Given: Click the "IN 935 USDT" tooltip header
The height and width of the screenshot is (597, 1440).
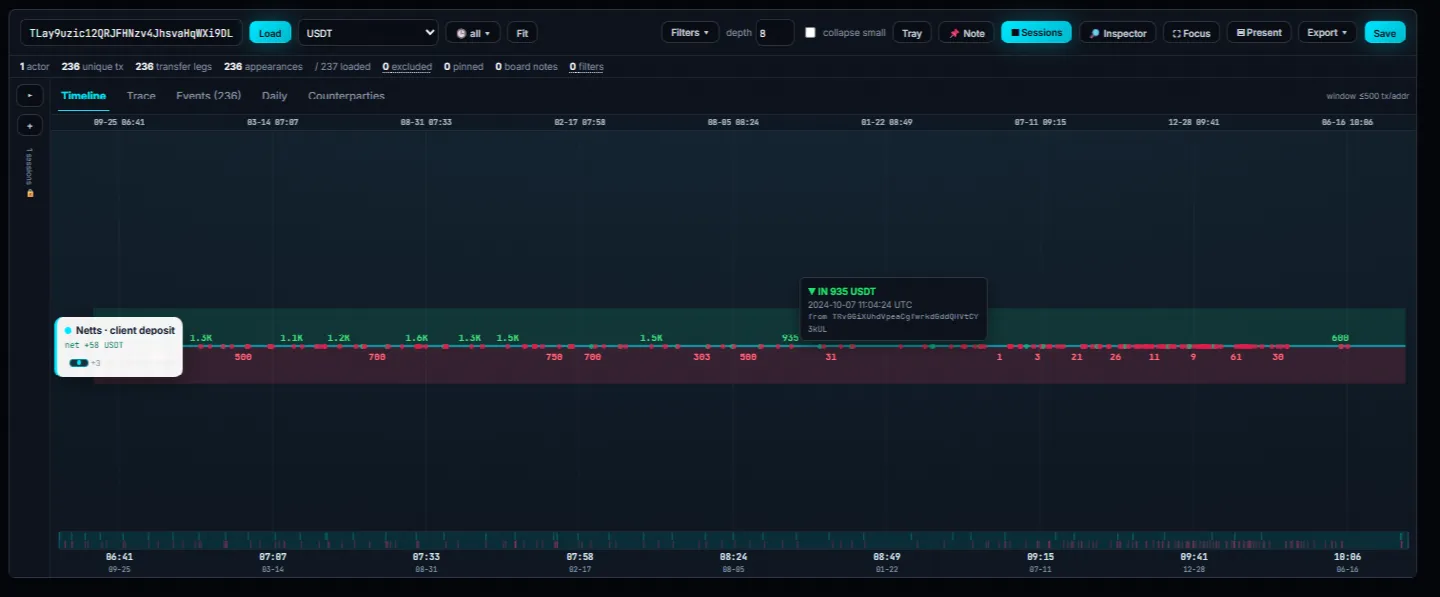Looking at the screenshot, I should click(842, 291).
